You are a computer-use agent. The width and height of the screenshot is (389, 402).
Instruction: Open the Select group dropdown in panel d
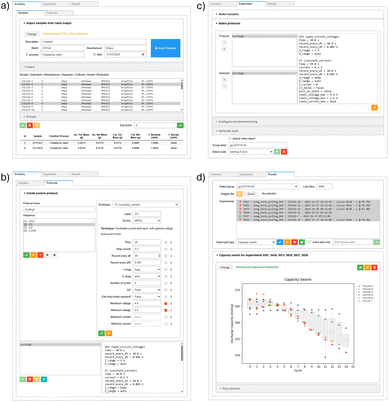click(267, 187)
